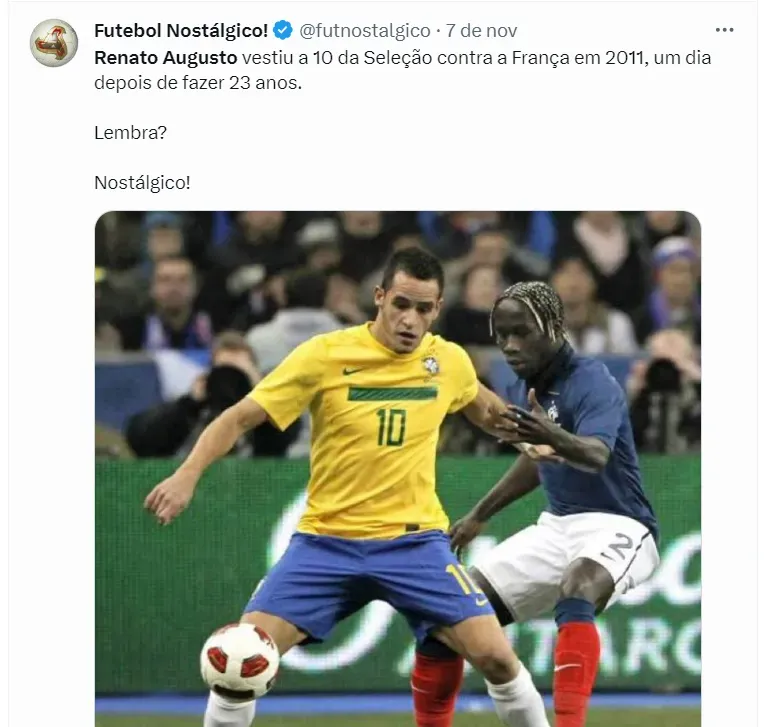Click the bold Renato Augusto text

coord(165,58)
